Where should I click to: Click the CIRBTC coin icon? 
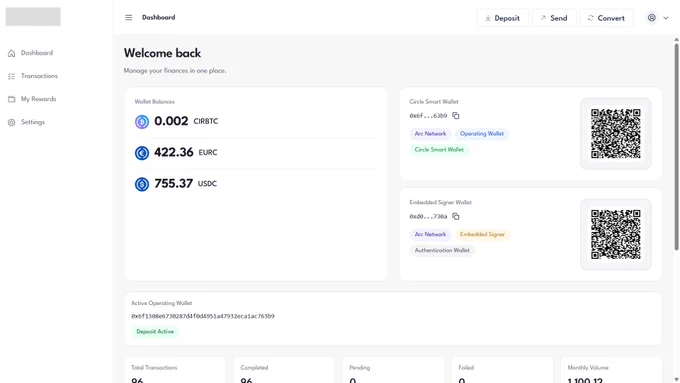142,121
